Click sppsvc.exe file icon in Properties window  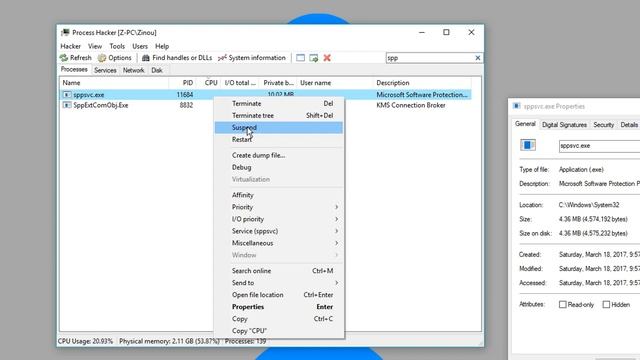pyautogui.click(x=528, y=145)
